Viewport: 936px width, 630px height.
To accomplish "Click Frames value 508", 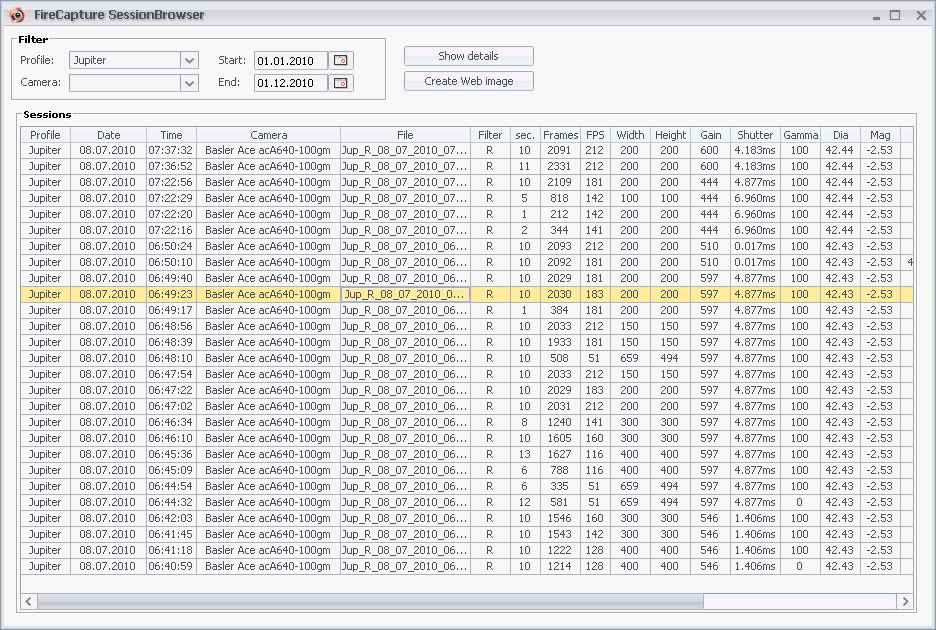I will (x=559, y=358).
